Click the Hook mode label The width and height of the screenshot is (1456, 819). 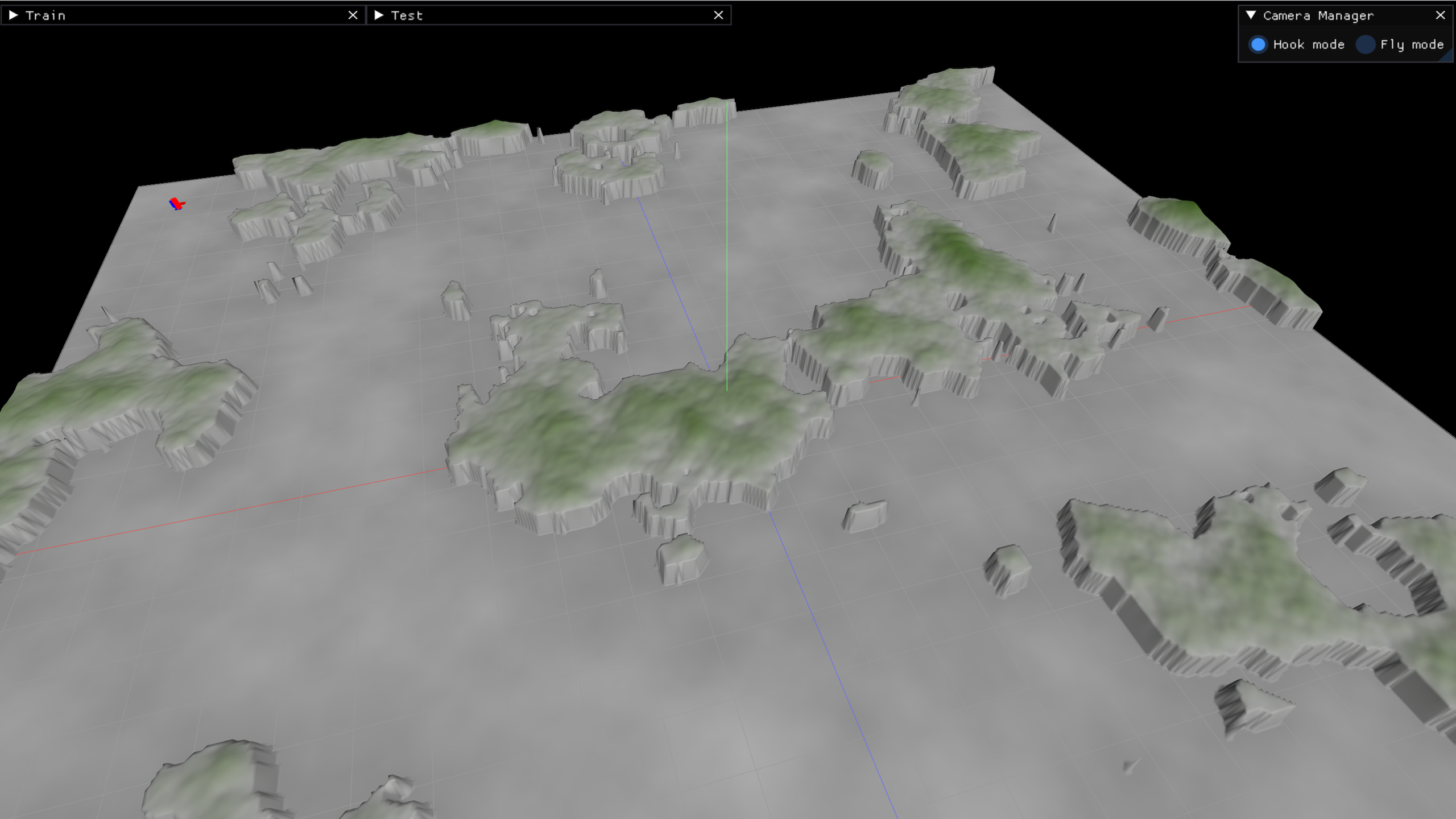[x=1309, y=44]
